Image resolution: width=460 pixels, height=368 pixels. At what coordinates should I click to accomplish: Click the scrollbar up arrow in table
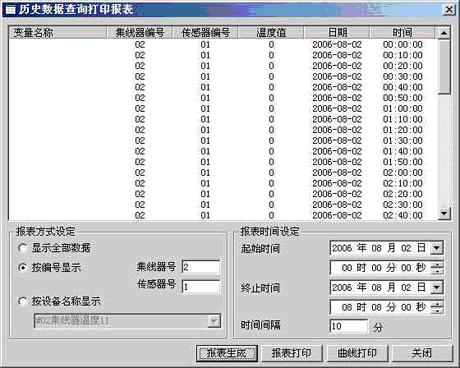pos(444,33)
